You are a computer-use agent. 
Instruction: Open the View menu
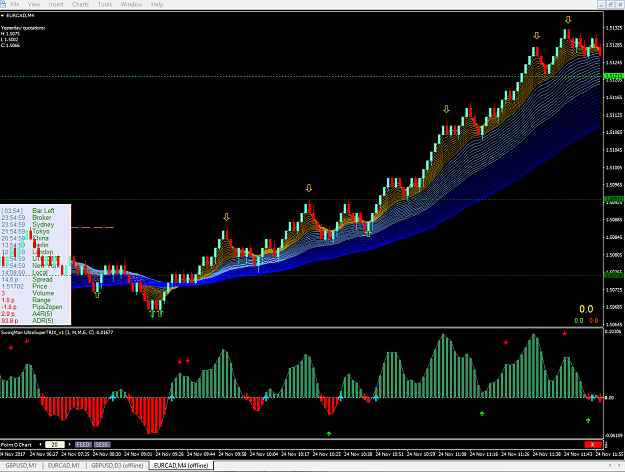point(34,4)
